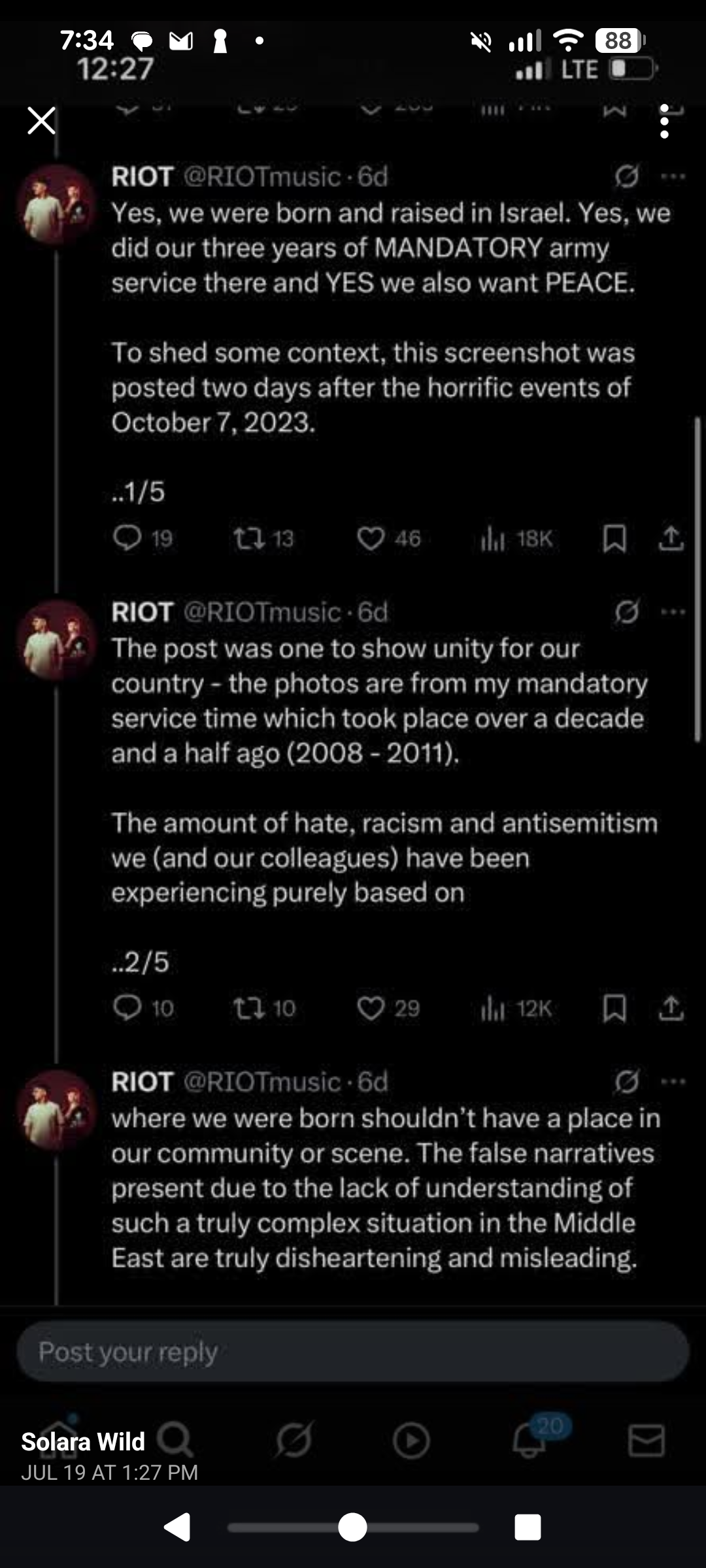Screen dimensions: 706x1568
Task: Open @RIOTmusic profile from first tweet
Action: (261, 176)
